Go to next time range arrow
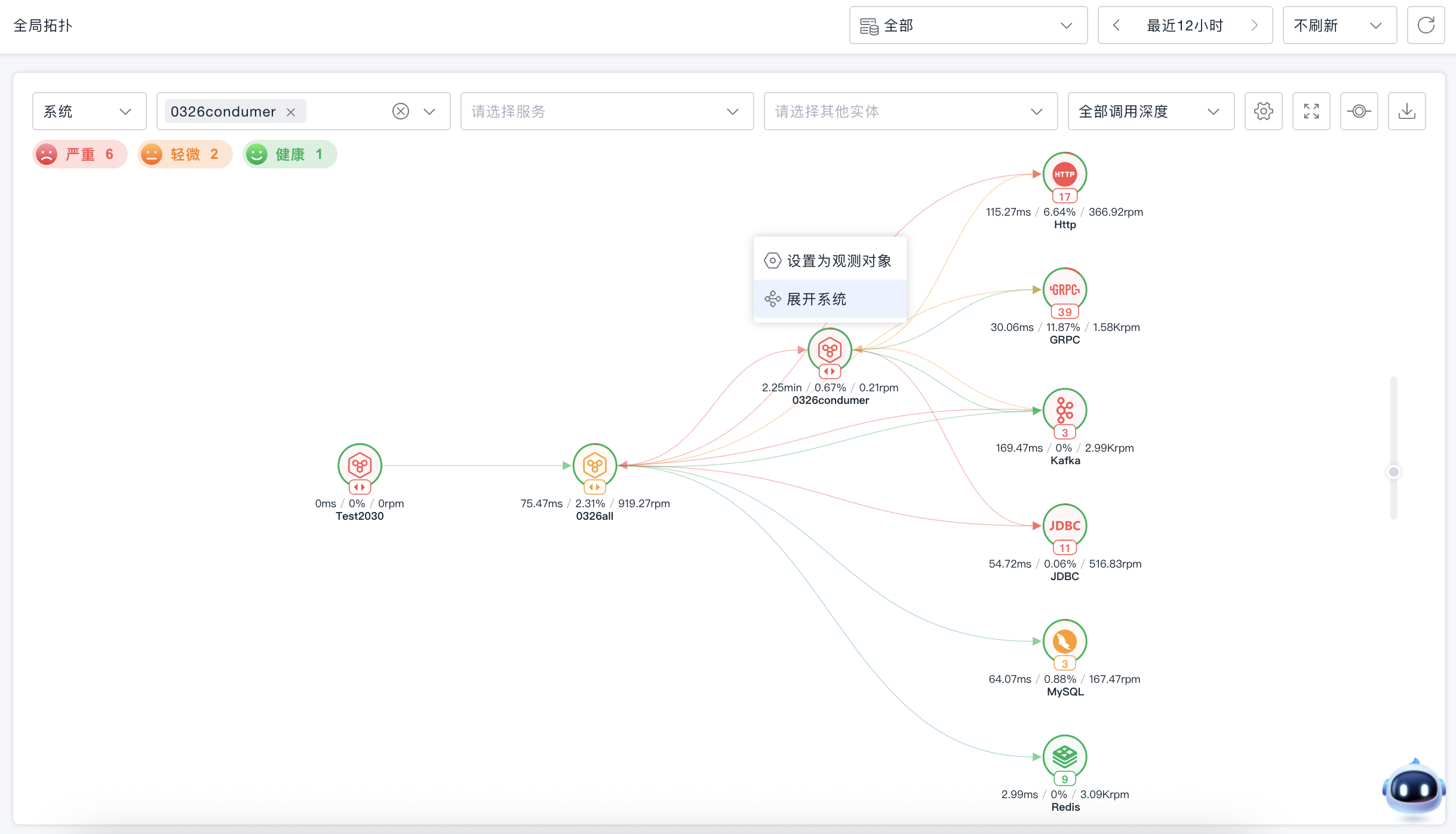Viewport: 1456px width, 834px height. (x=1254, y=25)
